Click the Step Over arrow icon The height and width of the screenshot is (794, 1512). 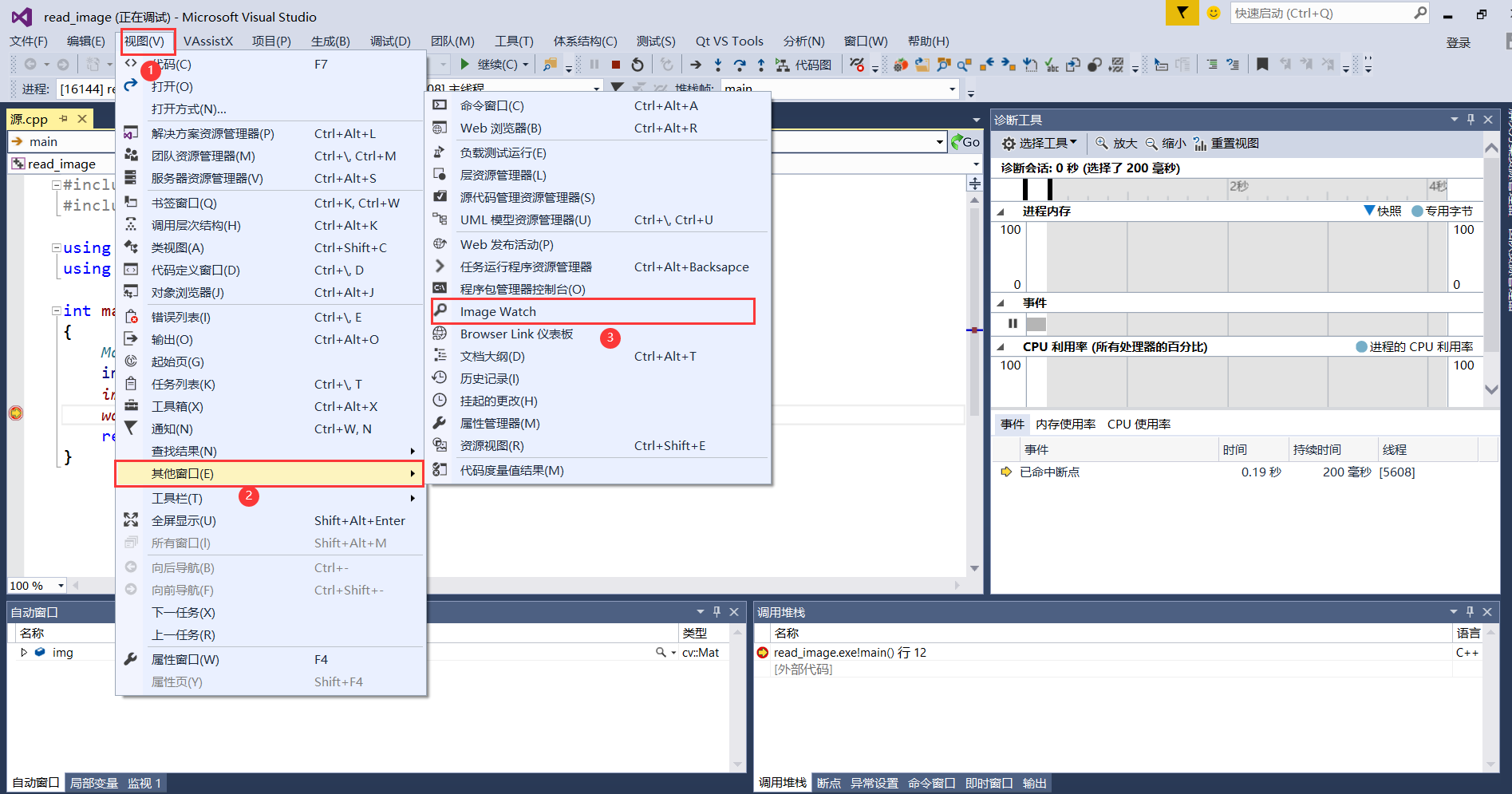click(740, 65)
